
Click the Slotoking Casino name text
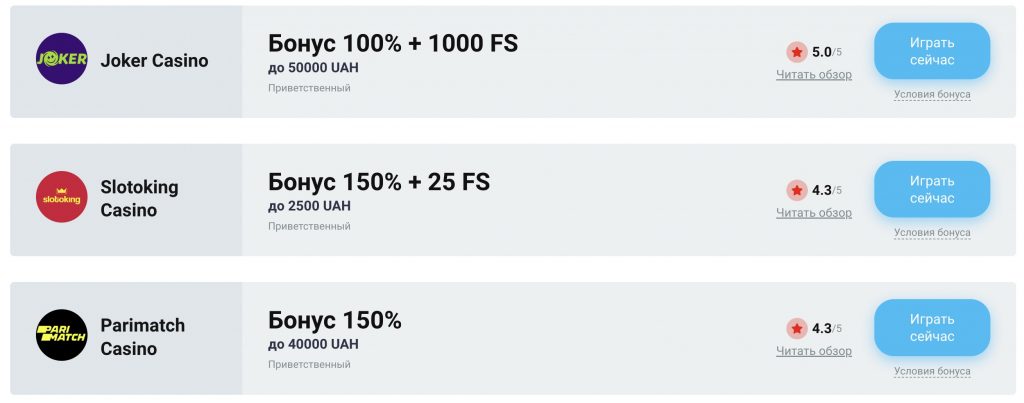coord(139,199)
